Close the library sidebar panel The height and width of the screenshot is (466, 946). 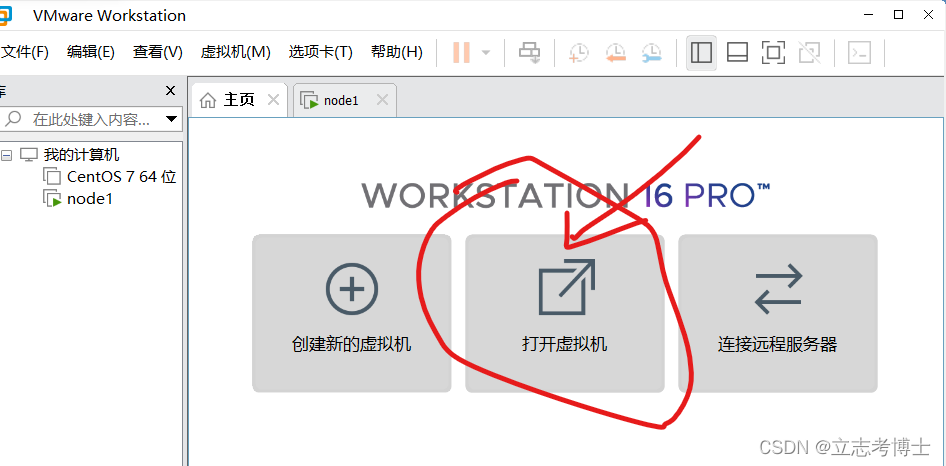pyautogui.click(x=170, y=91)
